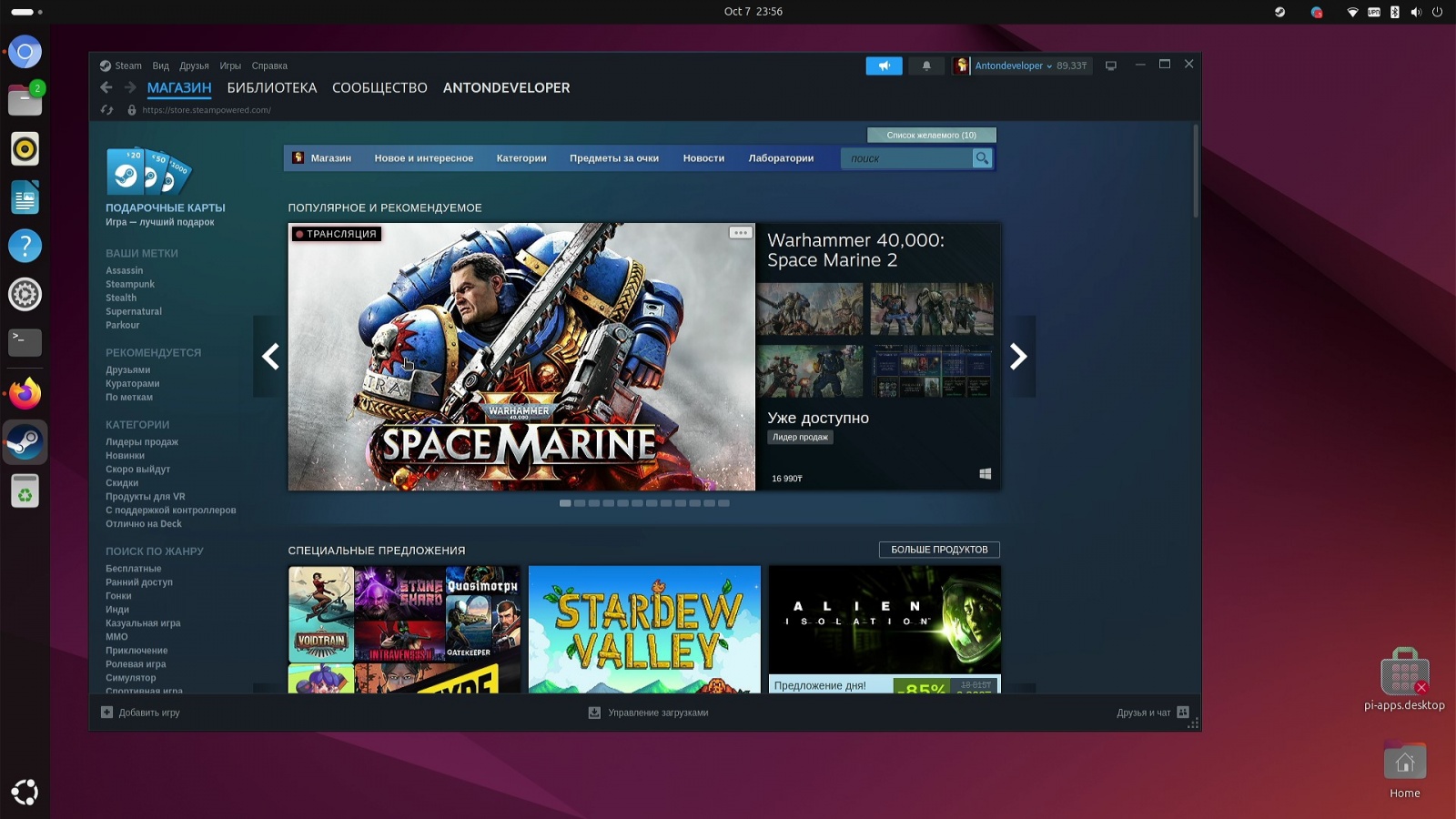The image size is (1456, 819).
Task: Open the Лаборатории menu
Action: [x=781, y=158]
